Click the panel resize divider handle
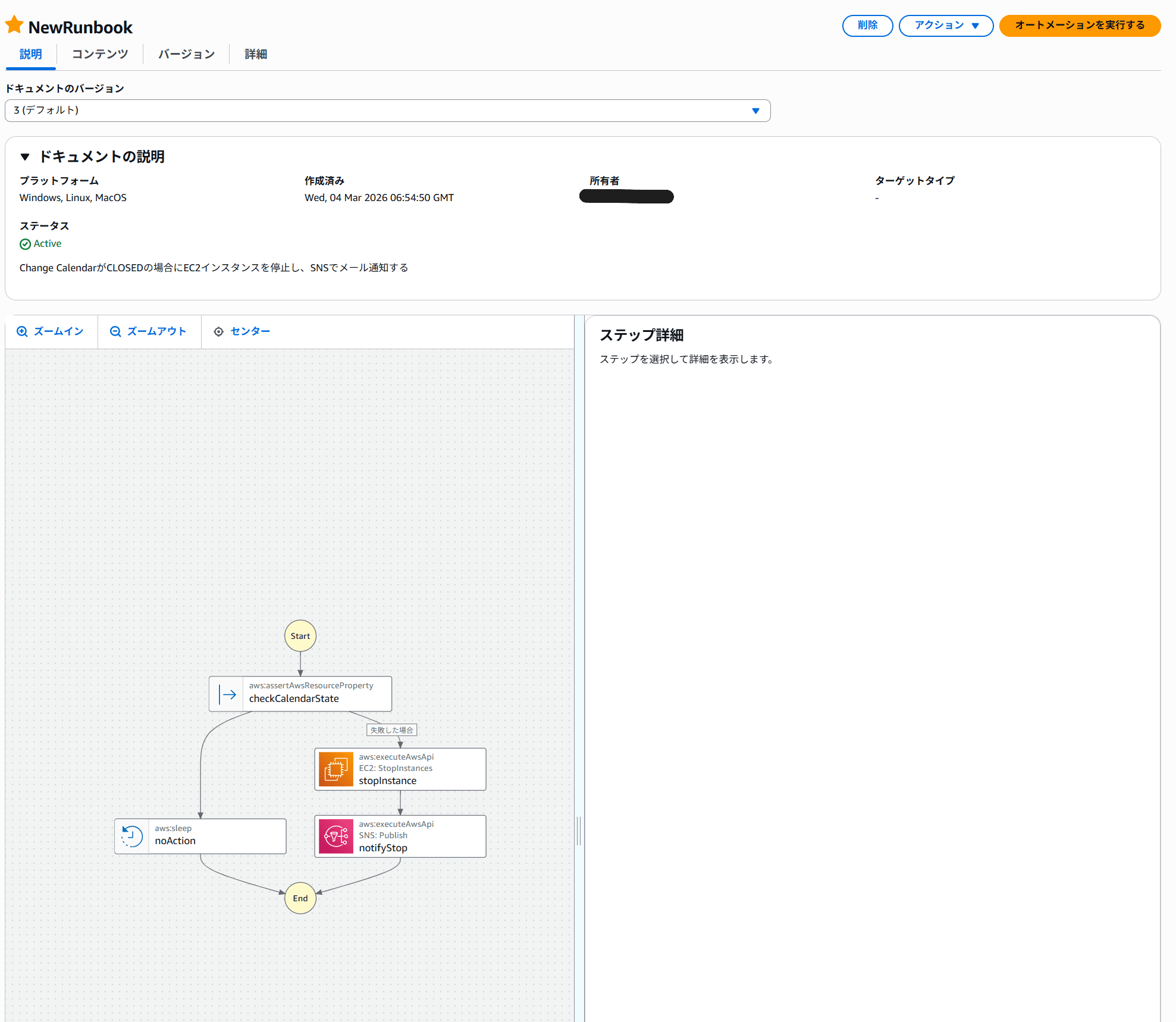 coord(579,831)
